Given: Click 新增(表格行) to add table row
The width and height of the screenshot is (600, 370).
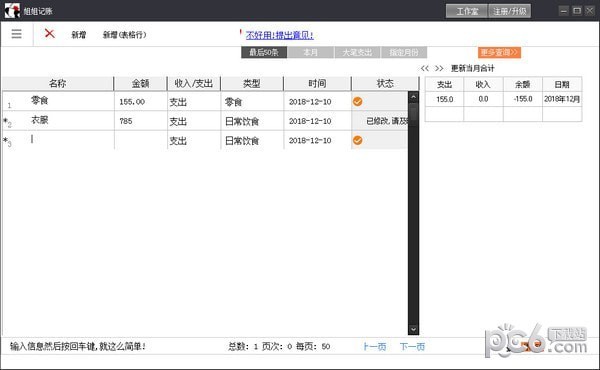Looking at the screenshot, I should click(x=124, y=35).
